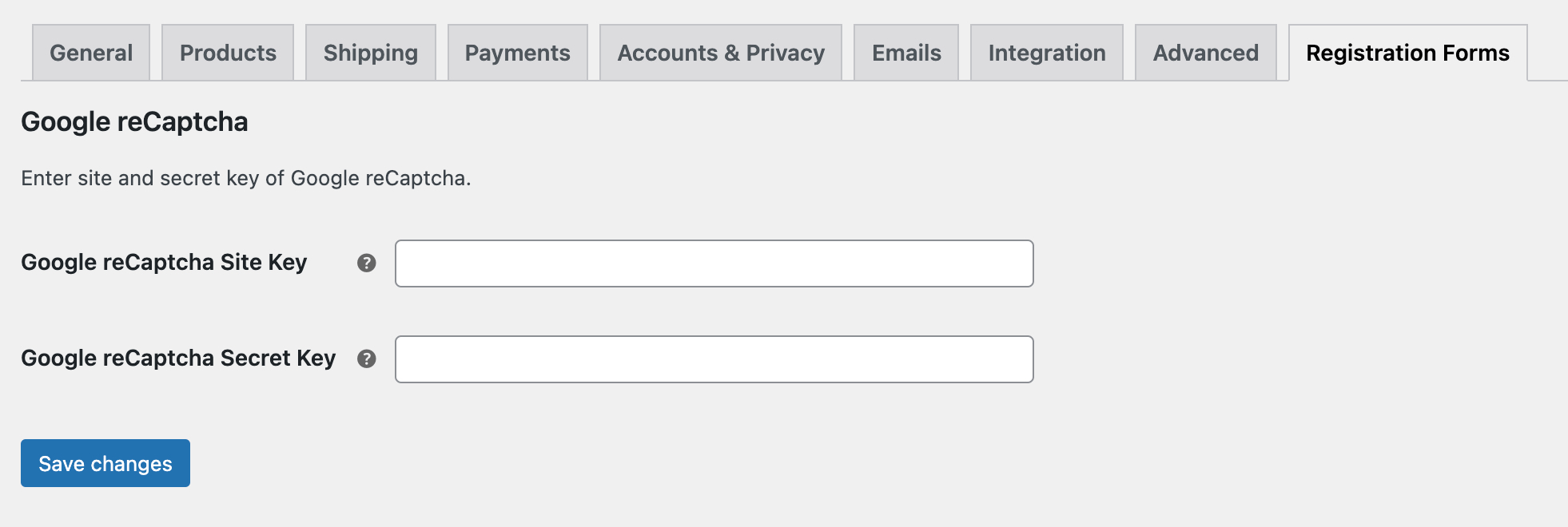Click the Google reCaptcha Secret Key label
The width and height of the screenshot is (1568, 527).
(179, 359)
